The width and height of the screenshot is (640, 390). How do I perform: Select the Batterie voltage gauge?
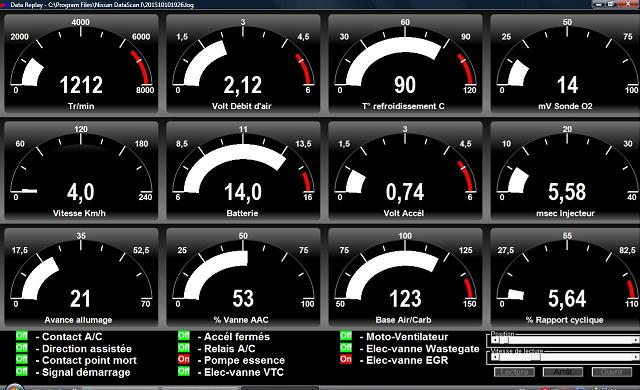(x=243, y=171)
